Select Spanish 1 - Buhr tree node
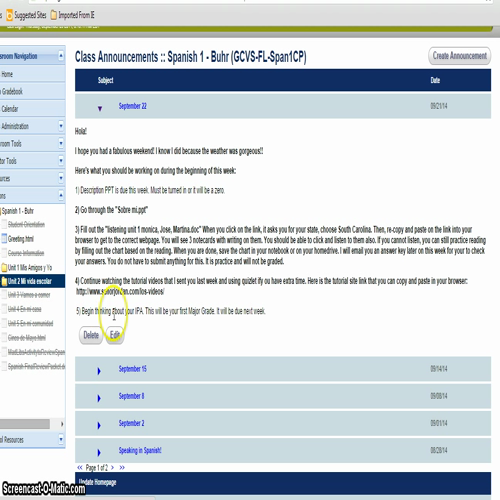The height and width of the screenshot is (500, 500). (18, 211)
